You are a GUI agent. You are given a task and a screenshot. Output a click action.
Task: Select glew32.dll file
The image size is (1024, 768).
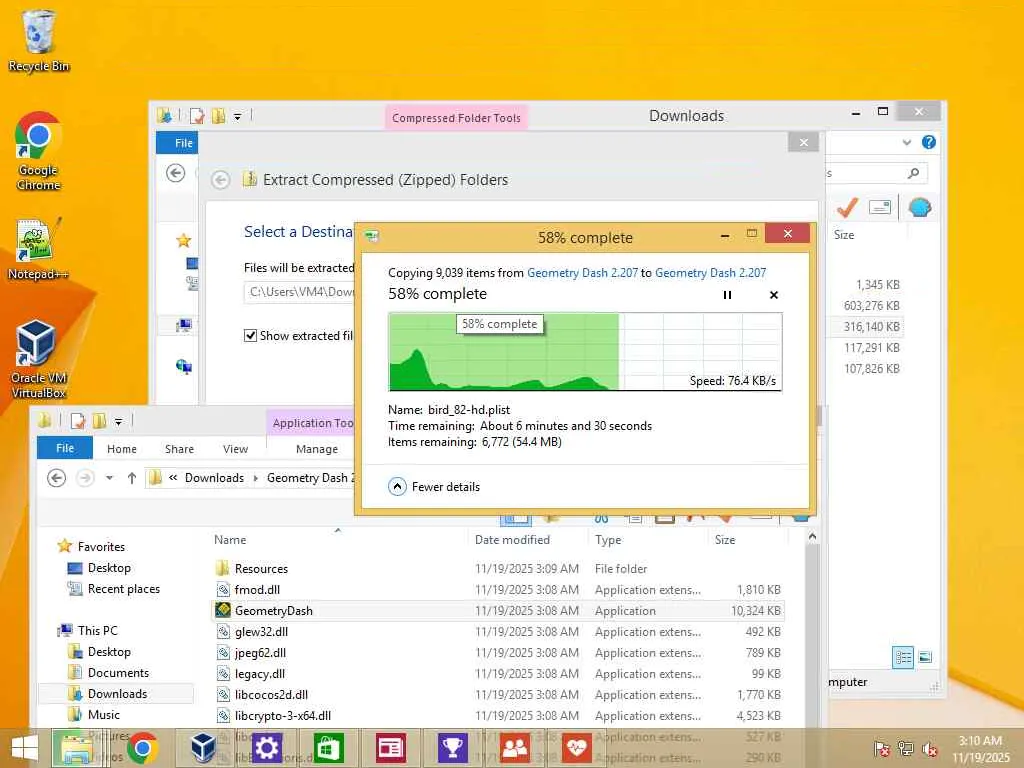click(x=261, y=632)
